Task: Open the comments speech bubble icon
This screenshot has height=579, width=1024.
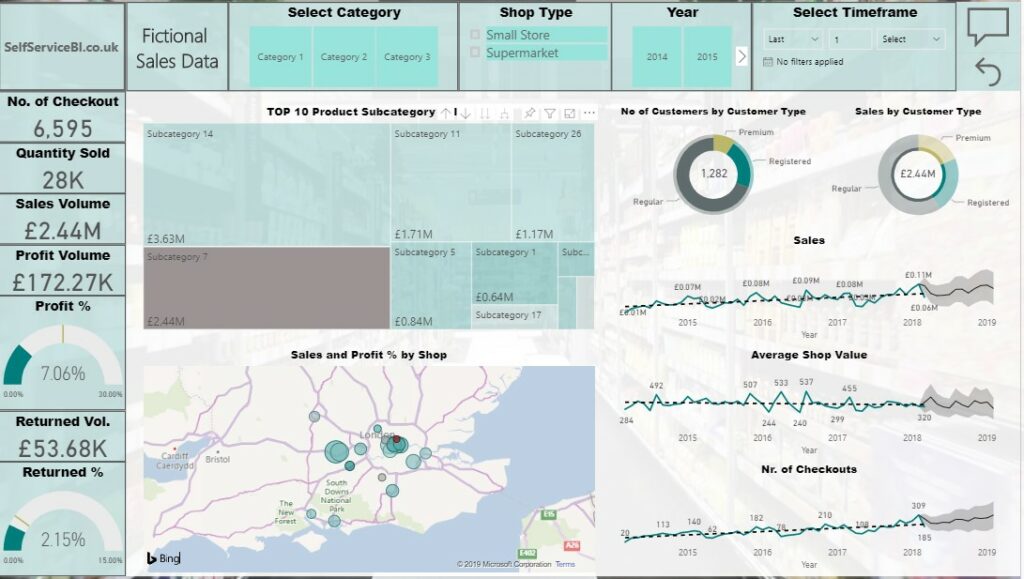Action: [x=987, y=28]
